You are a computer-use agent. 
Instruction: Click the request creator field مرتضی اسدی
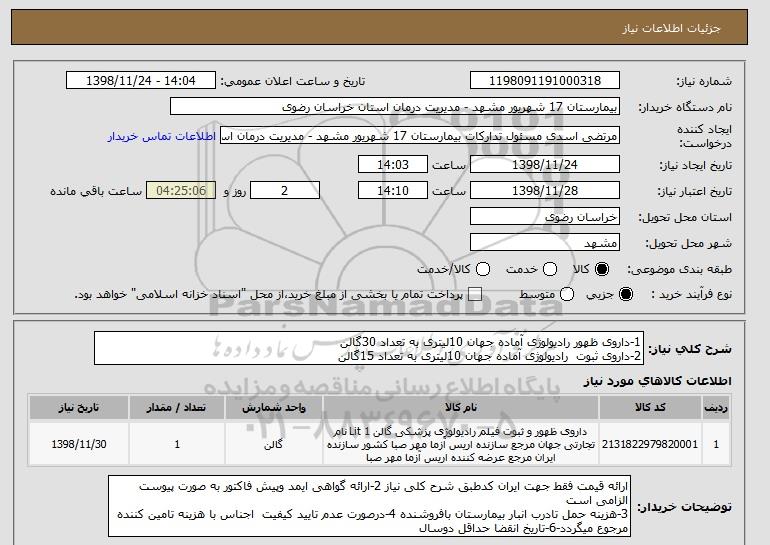coord(420,136)
